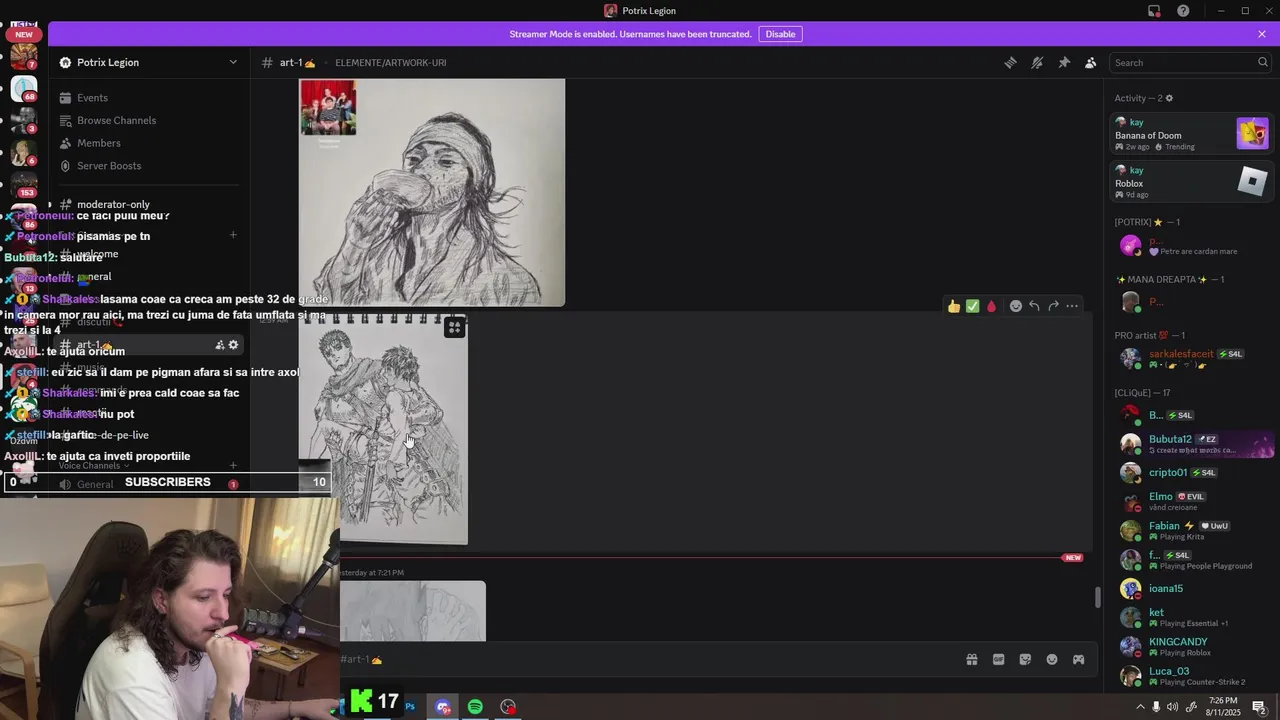Open Browse Channels
The image size is (1280, 720).
click(x=150, y=120)
